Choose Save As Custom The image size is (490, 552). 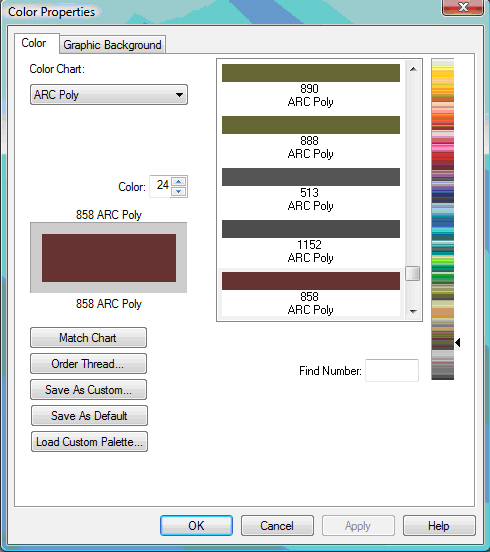tap(88, 390)
